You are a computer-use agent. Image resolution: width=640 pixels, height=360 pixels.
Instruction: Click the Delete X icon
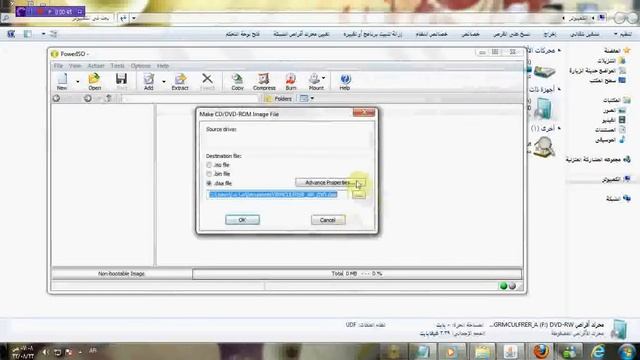coord(207,82)
